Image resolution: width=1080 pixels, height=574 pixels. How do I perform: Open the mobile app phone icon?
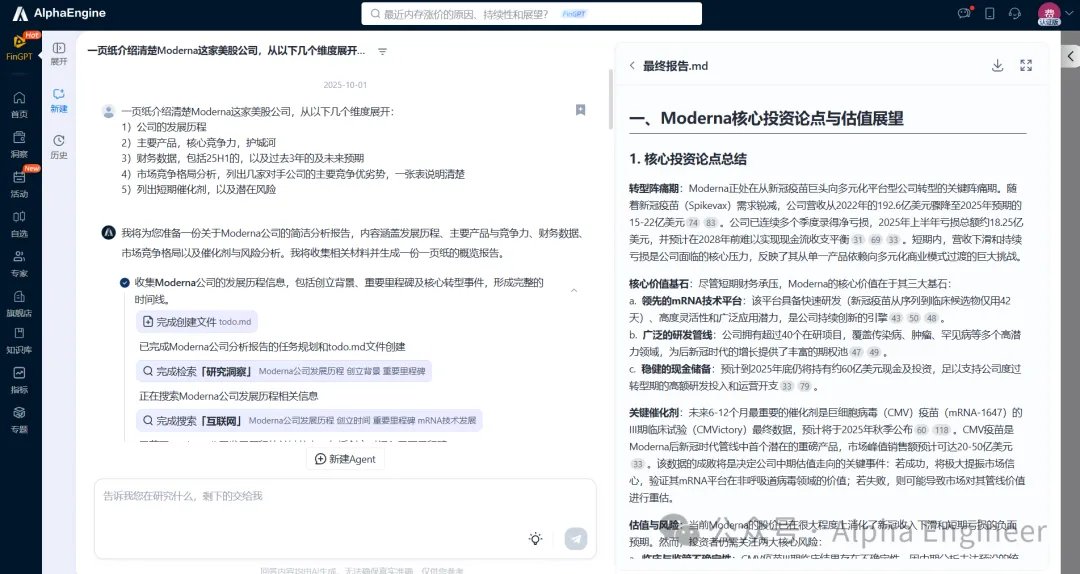pos(989,13)
